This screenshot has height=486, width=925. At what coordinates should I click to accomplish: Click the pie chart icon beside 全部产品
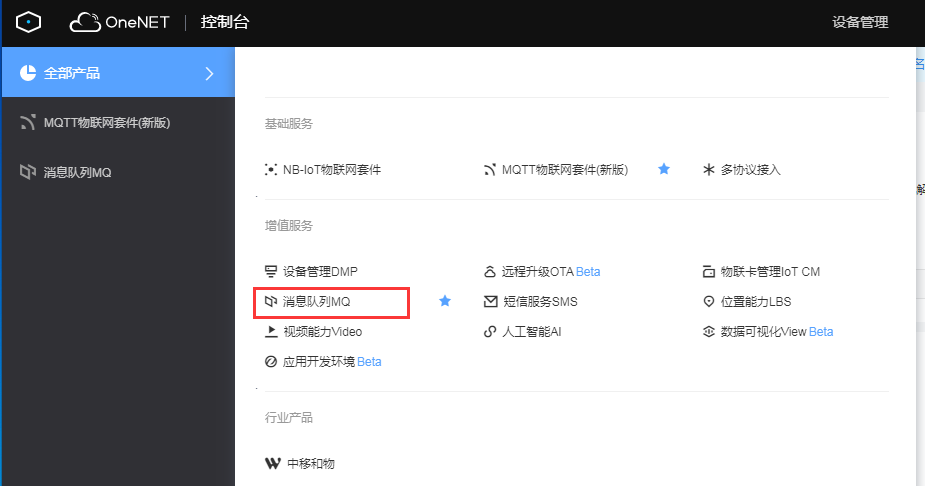[28, 73]
